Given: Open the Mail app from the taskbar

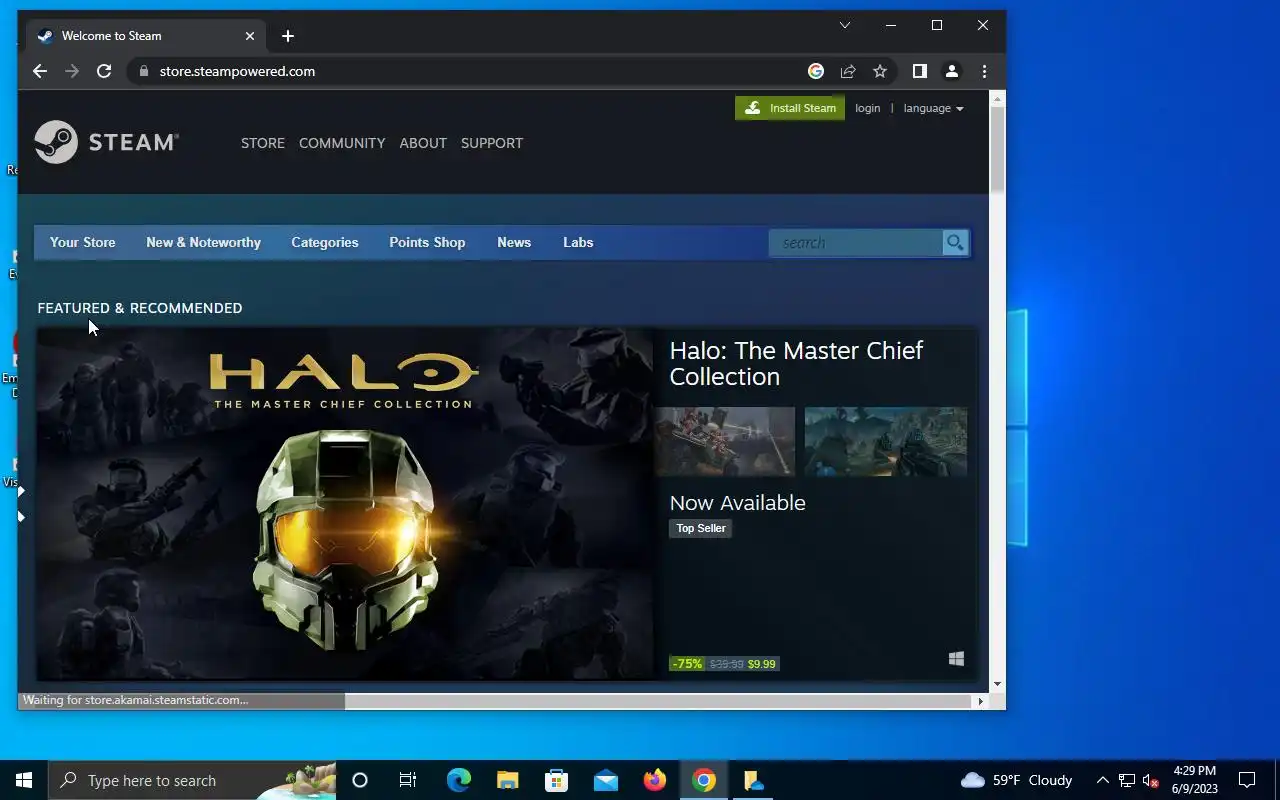Looking at the screenshot, I should tap(606, 780).
